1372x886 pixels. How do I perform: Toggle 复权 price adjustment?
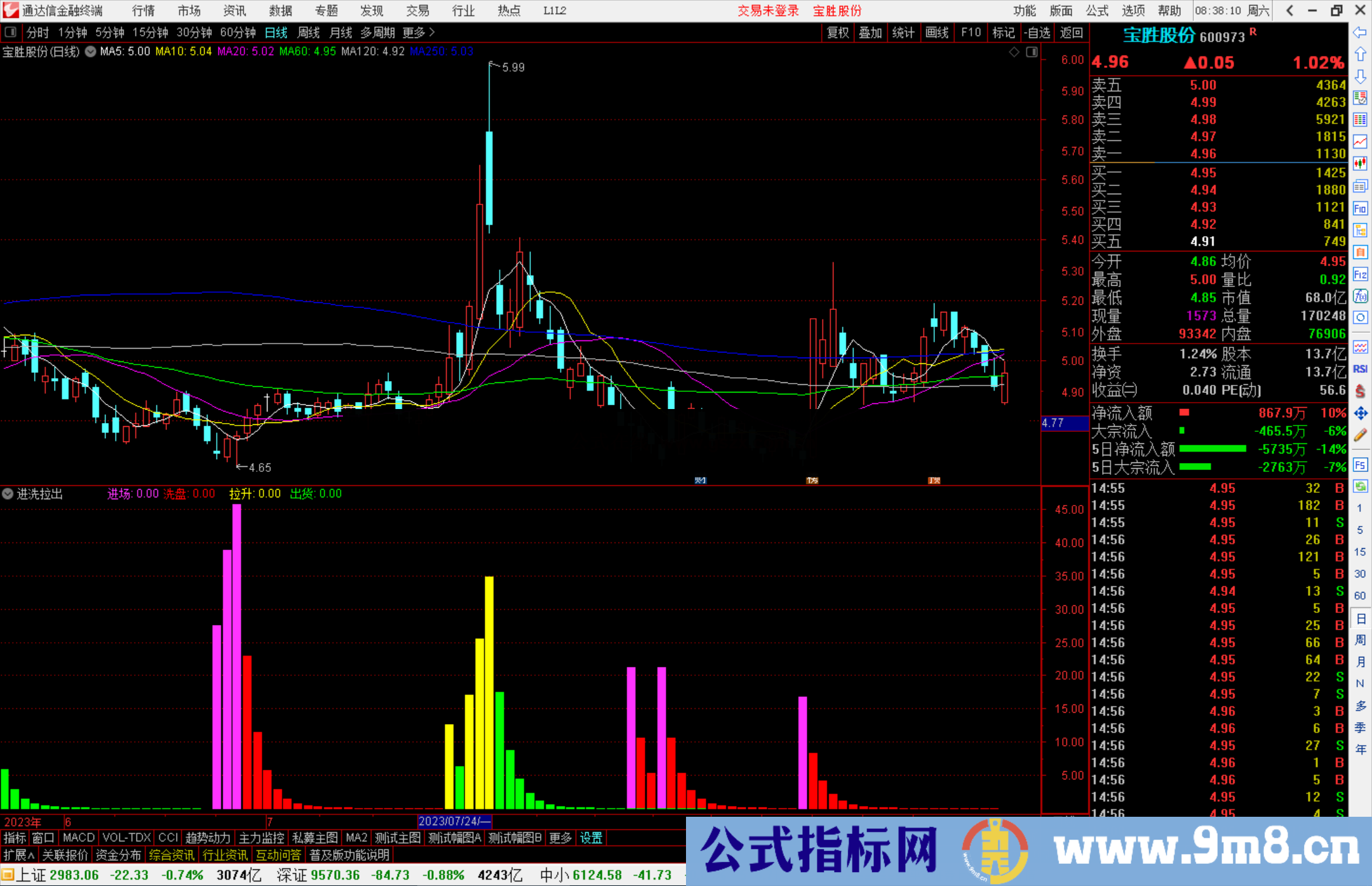(x=837, y=32)
